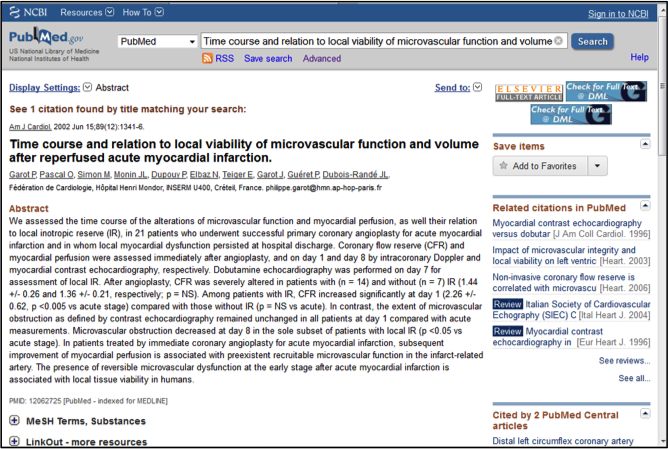The height and width of the screenshot is (449, 668).
Task: Clear the search box with the X icon
Action: (x=558, y=41)
